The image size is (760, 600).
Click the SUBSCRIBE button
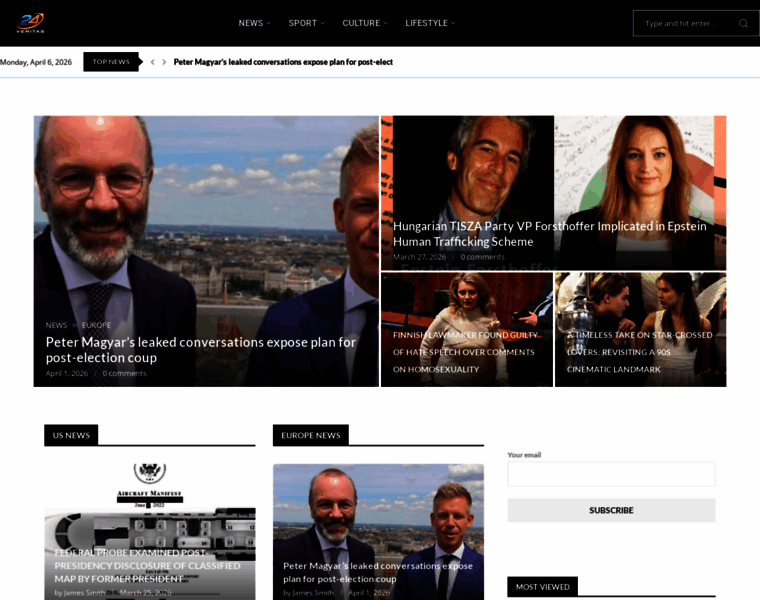click(611, 510)
